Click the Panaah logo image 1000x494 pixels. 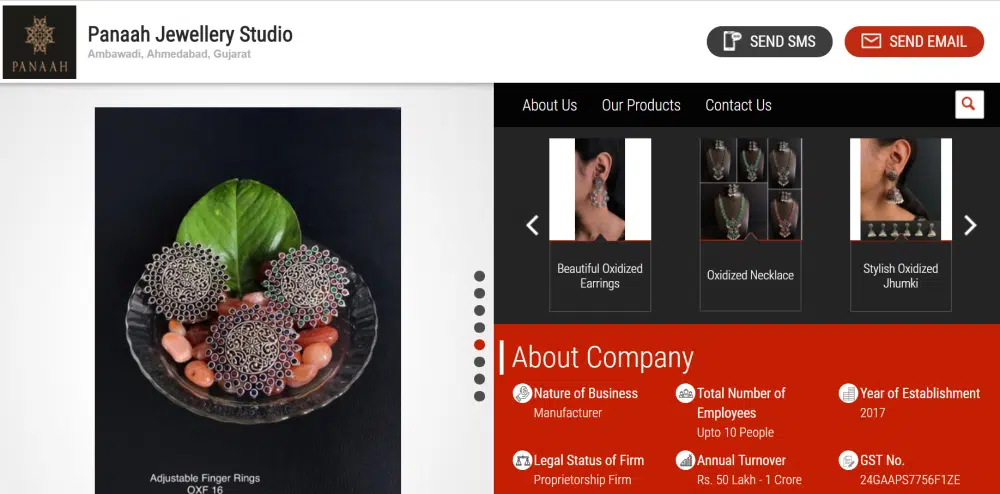40,42
